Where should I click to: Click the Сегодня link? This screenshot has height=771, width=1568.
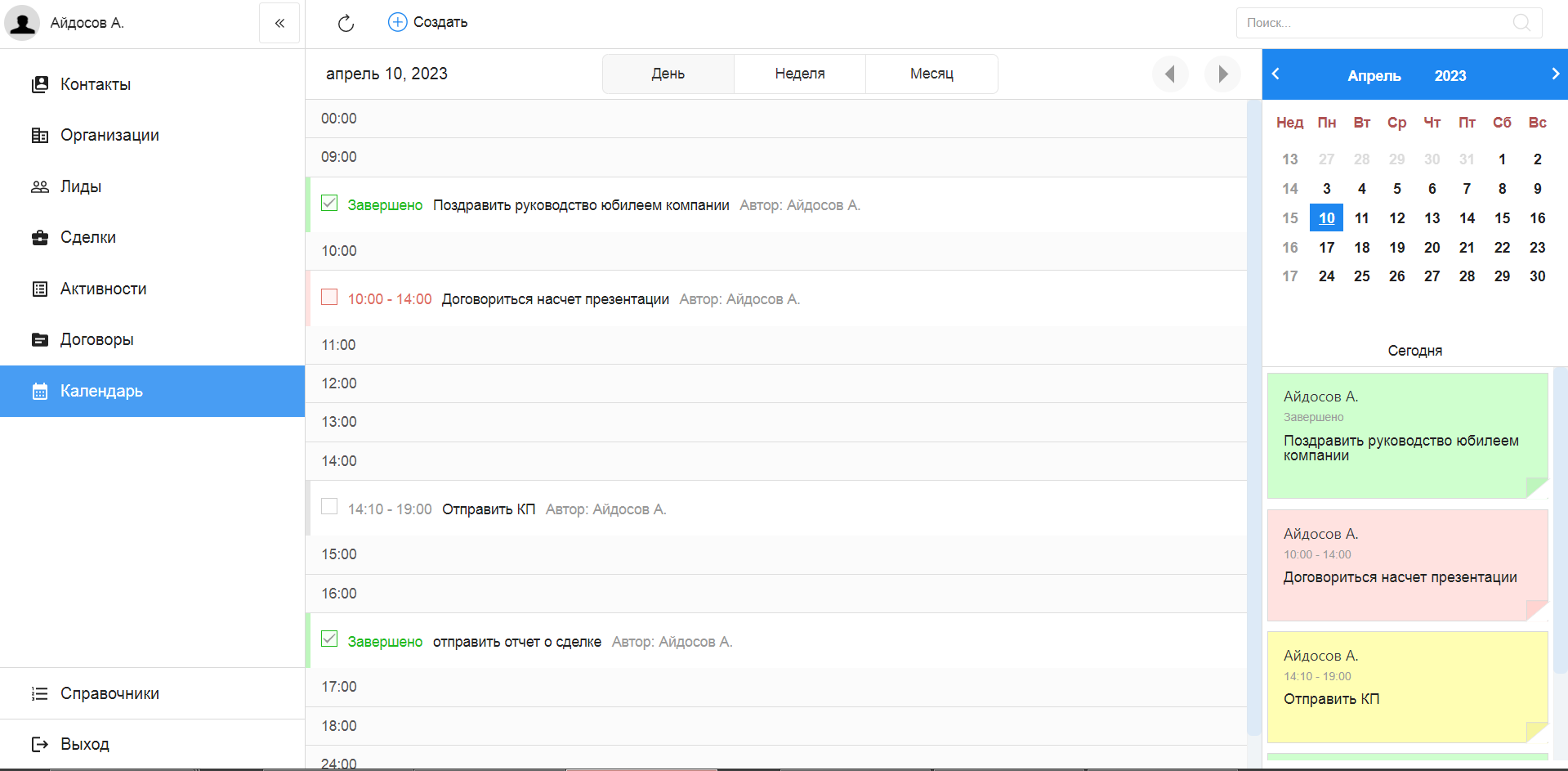coord(1414,351)
